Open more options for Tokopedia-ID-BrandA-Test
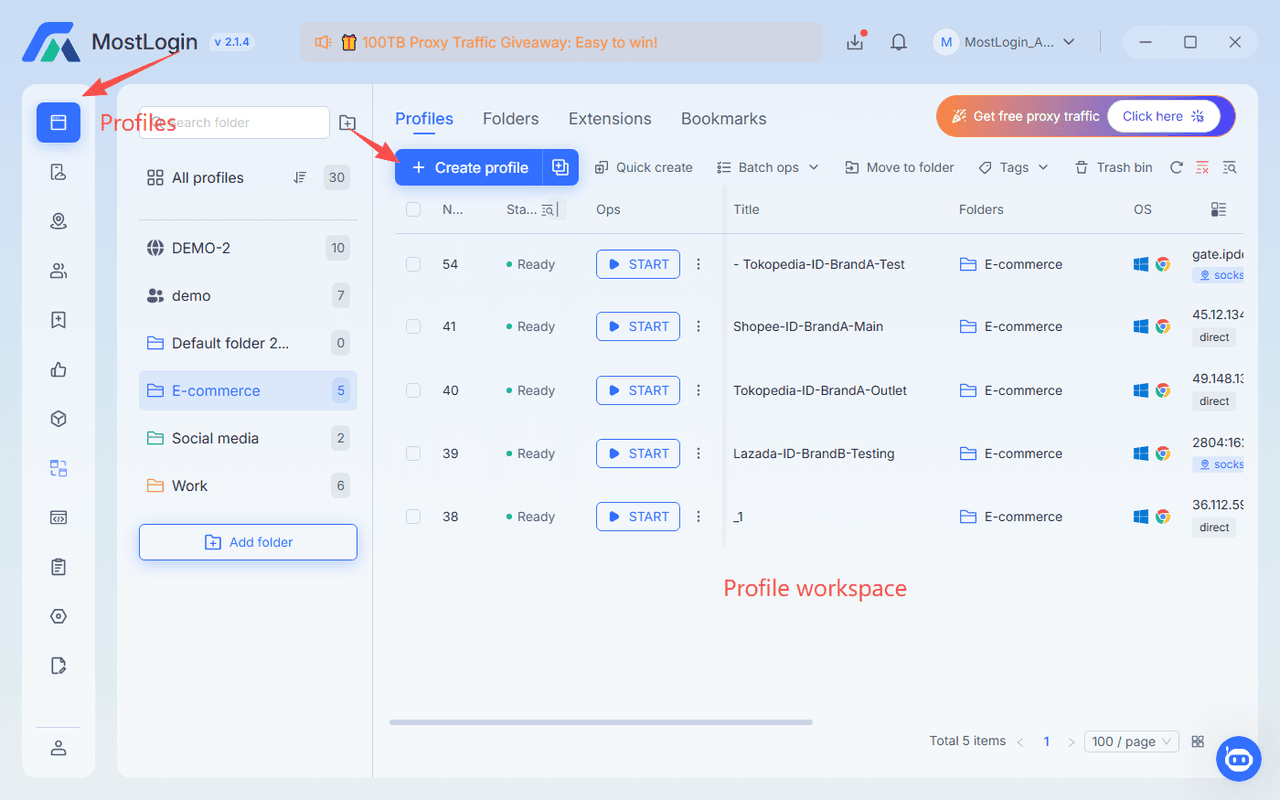The image size is (1280, 800). (699, 264)
